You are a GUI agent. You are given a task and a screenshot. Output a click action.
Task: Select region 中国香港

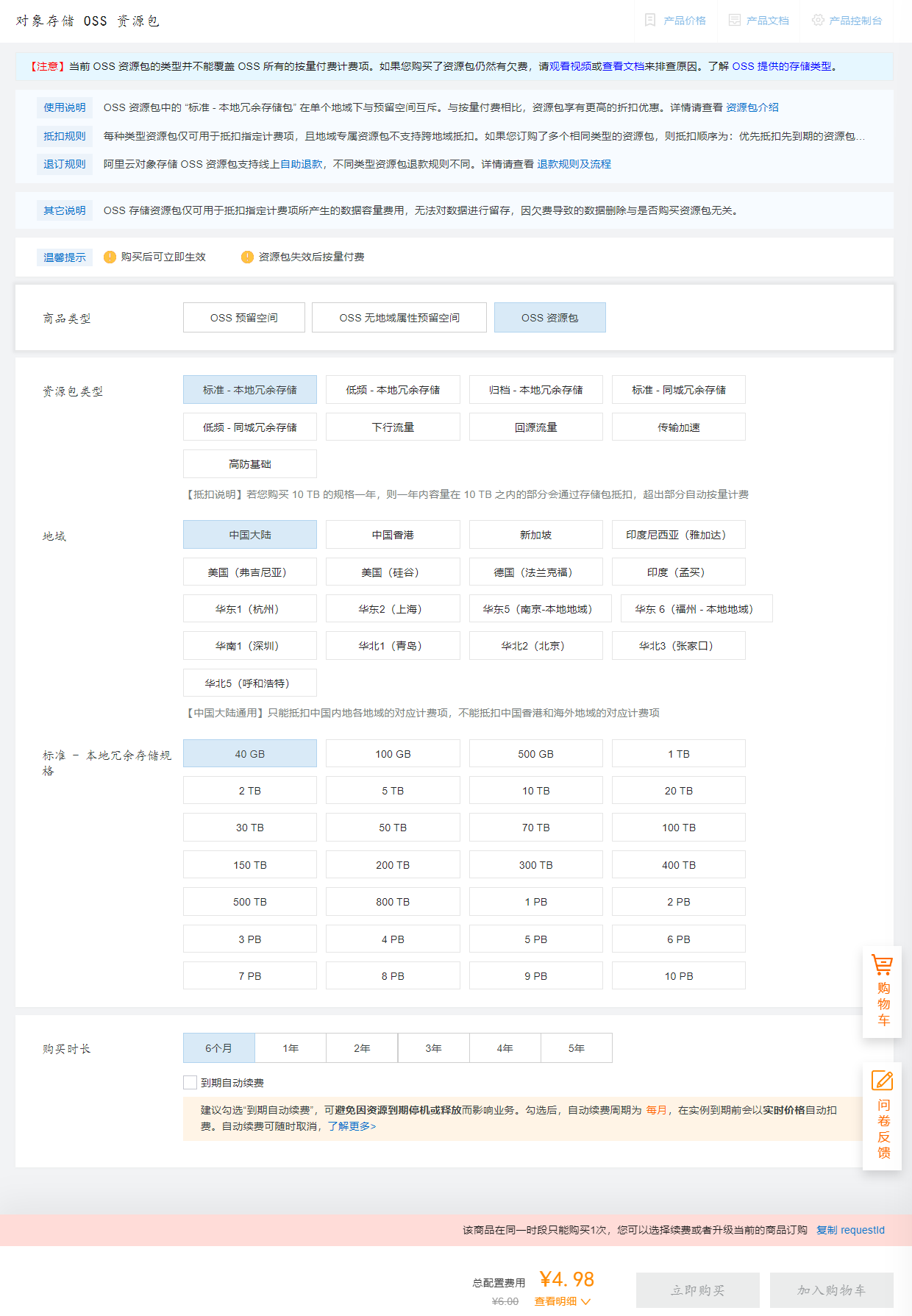pos(393,535)
